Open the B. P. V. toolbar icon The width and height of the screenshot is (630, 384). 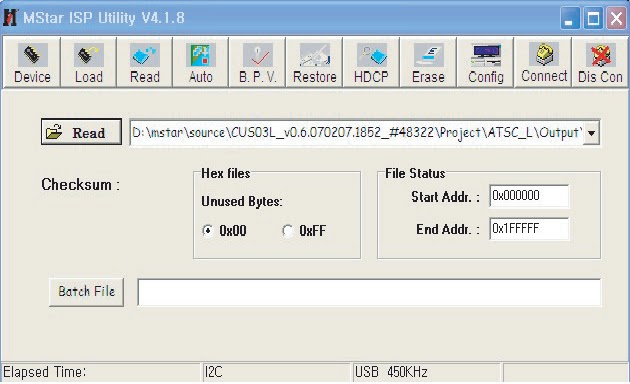pos(257,62)
